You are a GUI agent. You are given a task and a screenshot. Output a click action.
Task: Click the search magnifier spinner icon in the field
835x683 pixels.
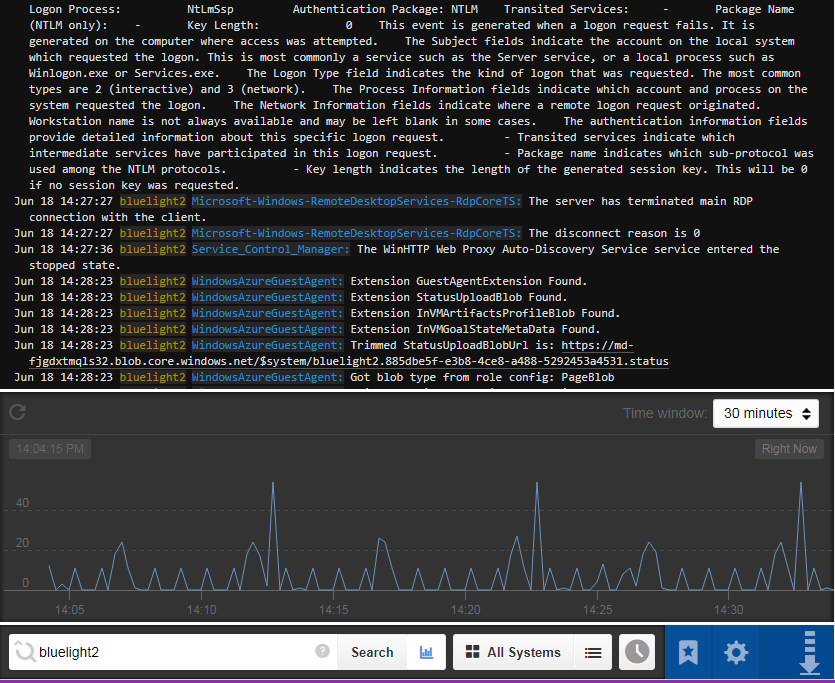(24, 651)
